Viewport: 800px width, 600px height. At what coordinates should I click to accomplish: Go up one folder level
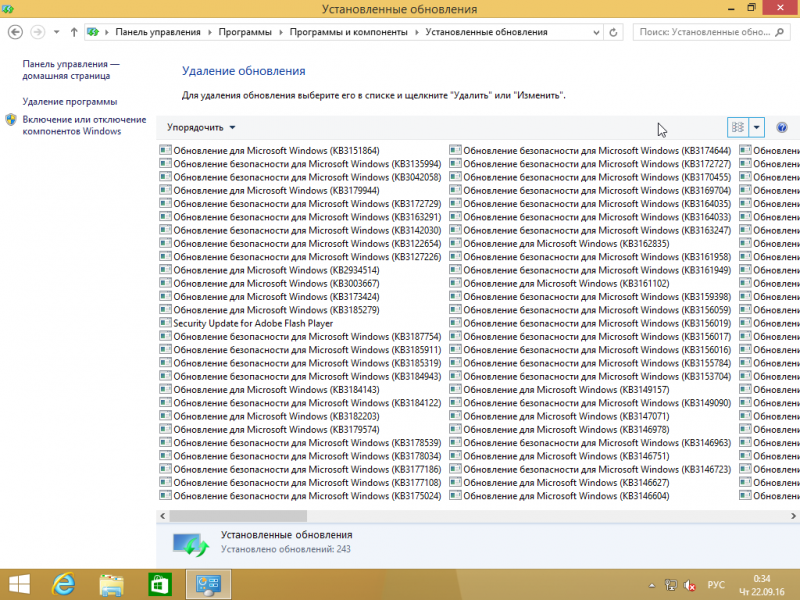coord(74,32)
